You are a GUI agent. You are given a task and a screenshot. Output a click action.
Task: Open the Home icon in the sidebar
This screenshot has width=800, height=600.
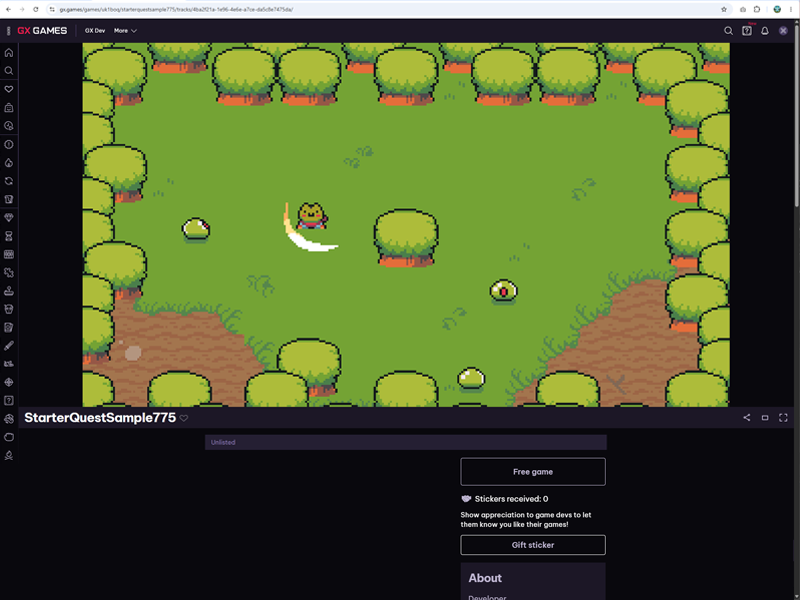[x=9, y=53]
